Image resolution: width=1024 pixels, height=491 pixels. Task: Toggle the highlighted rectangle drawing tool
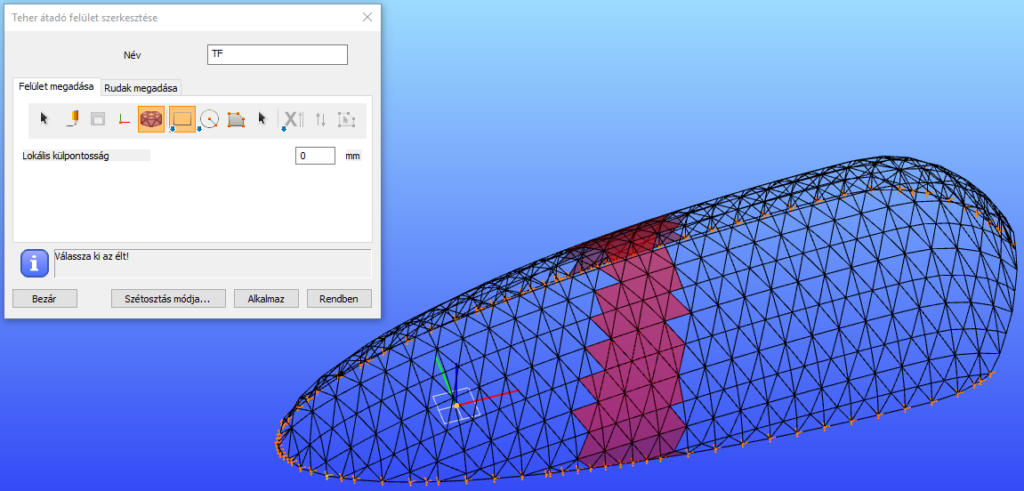(x=182, y=119)
